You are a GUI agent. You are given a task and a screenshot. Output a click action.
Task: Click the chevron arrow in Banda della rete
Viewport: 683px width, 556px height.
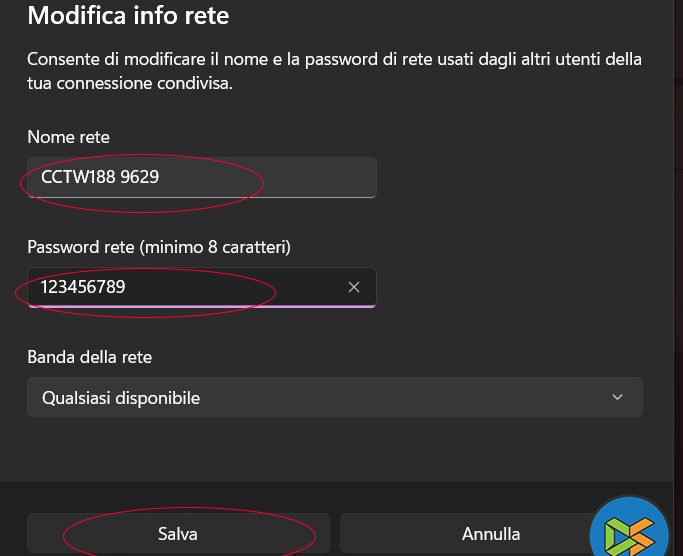[617, 397]
